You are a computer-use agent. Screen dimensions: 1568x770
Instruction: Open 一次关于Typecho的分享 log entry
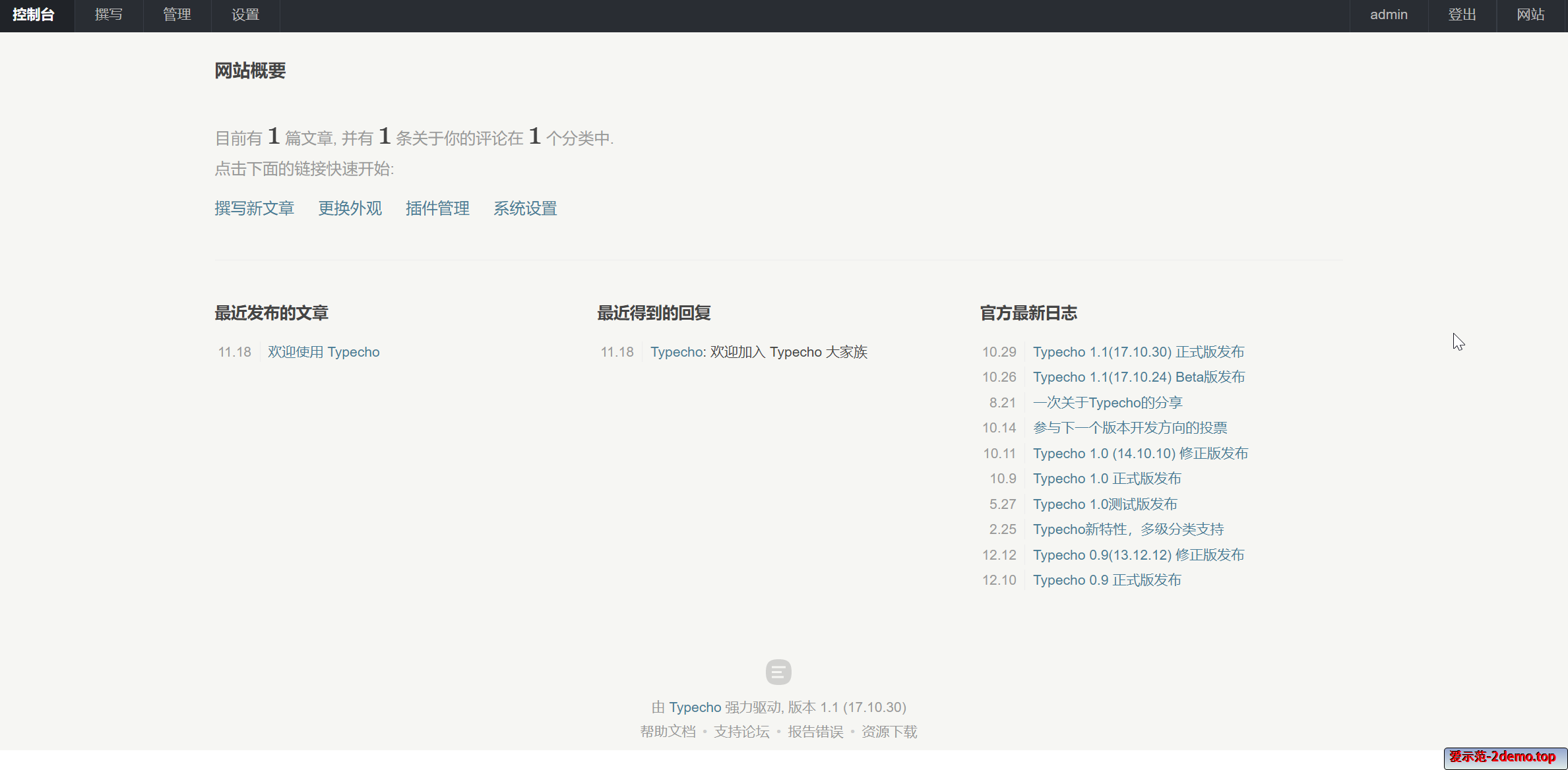(1107, 403)
